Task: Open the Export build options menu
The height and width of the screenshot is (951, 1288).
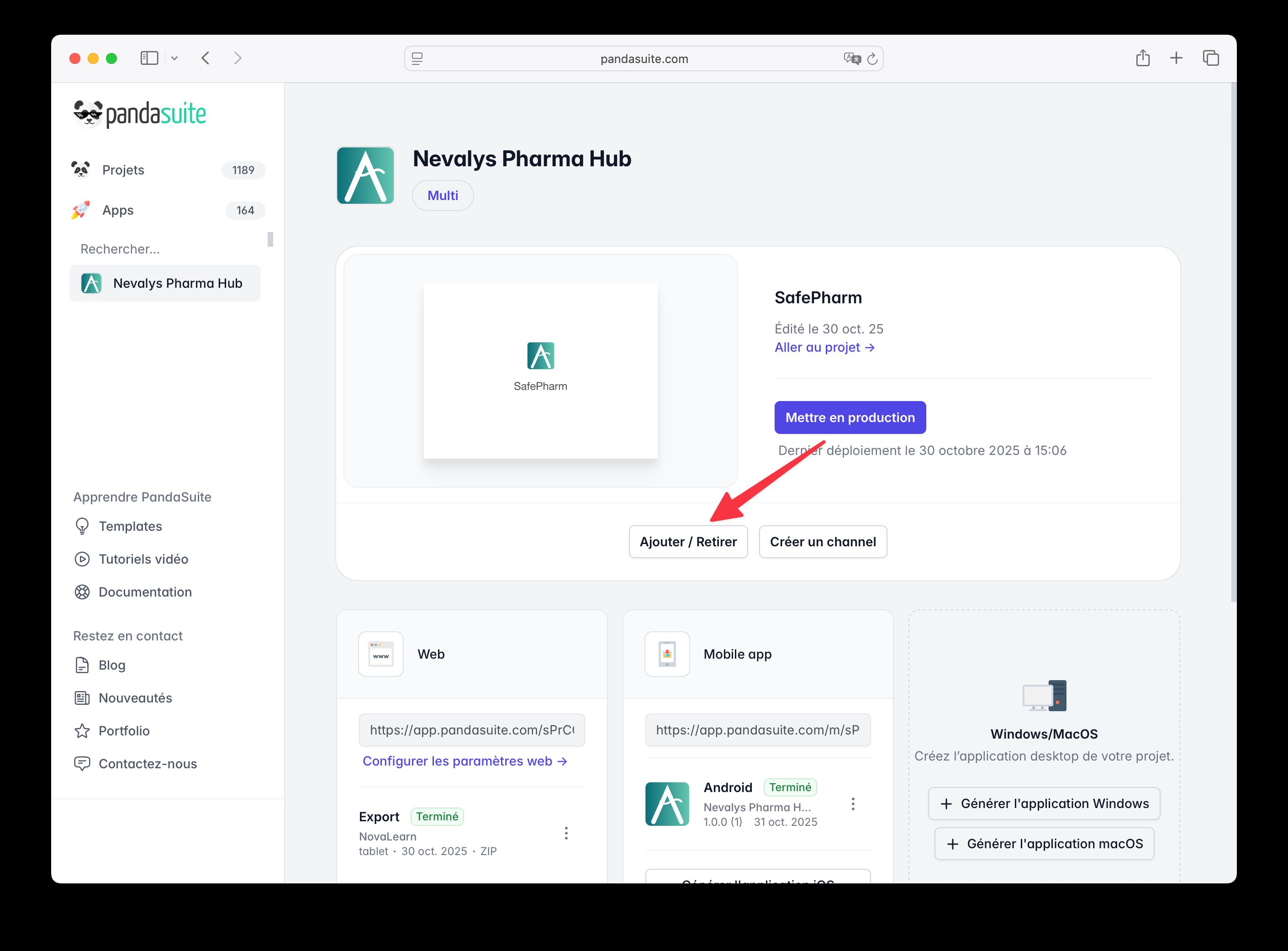Action: [x=566, y=833]
